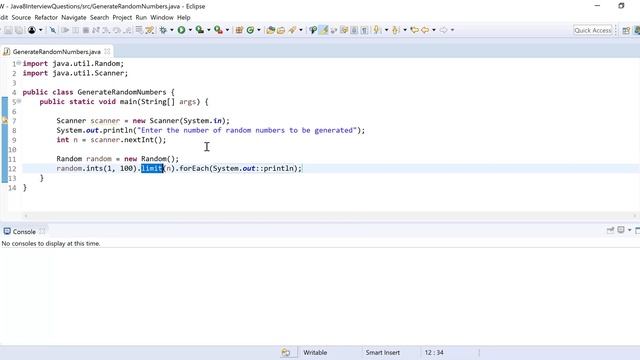Click the highlighted word limit on line 12
This screenshot has height=360, width=640.
pos(152,168)
